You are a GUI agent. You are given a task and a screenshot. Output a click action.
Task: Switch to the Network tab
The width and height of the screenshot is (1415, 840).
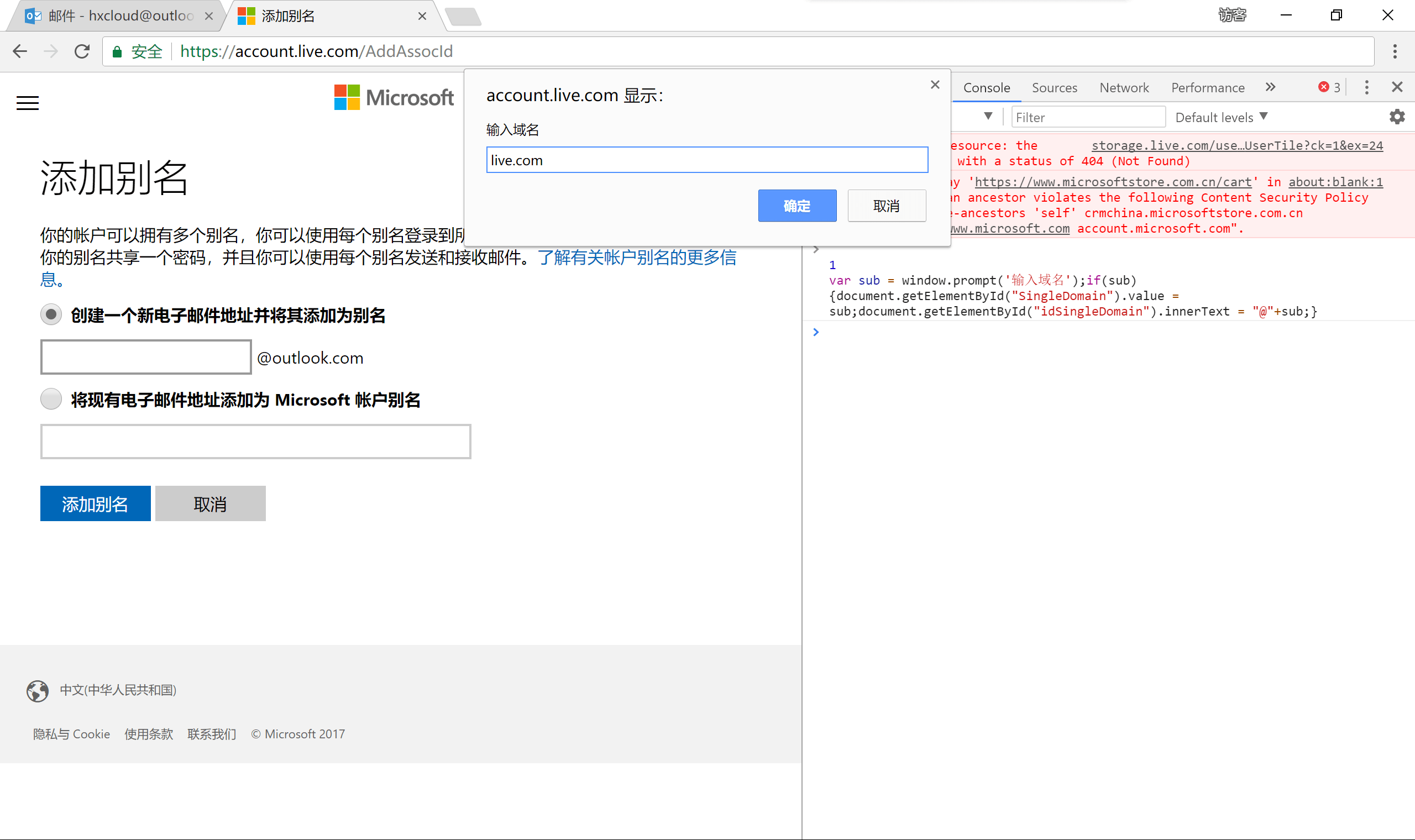click(x=1124, y=88)
